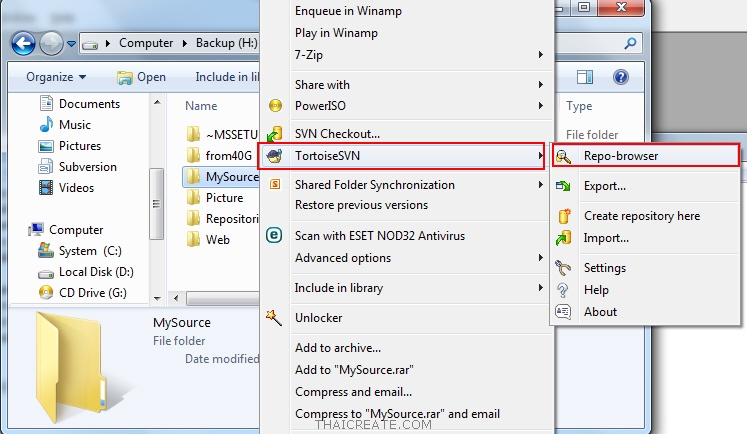Choose Unlocker from the context menu

coord(318,318)
